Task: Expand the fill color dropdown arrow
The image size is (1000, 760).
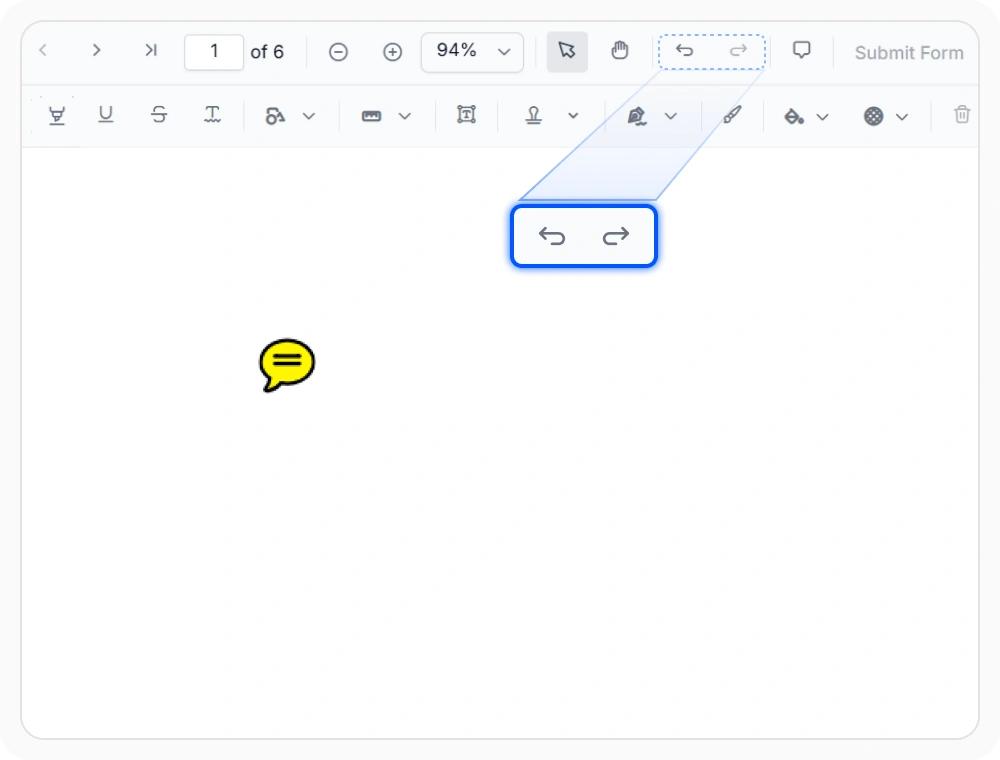Action: coord(823,117)
